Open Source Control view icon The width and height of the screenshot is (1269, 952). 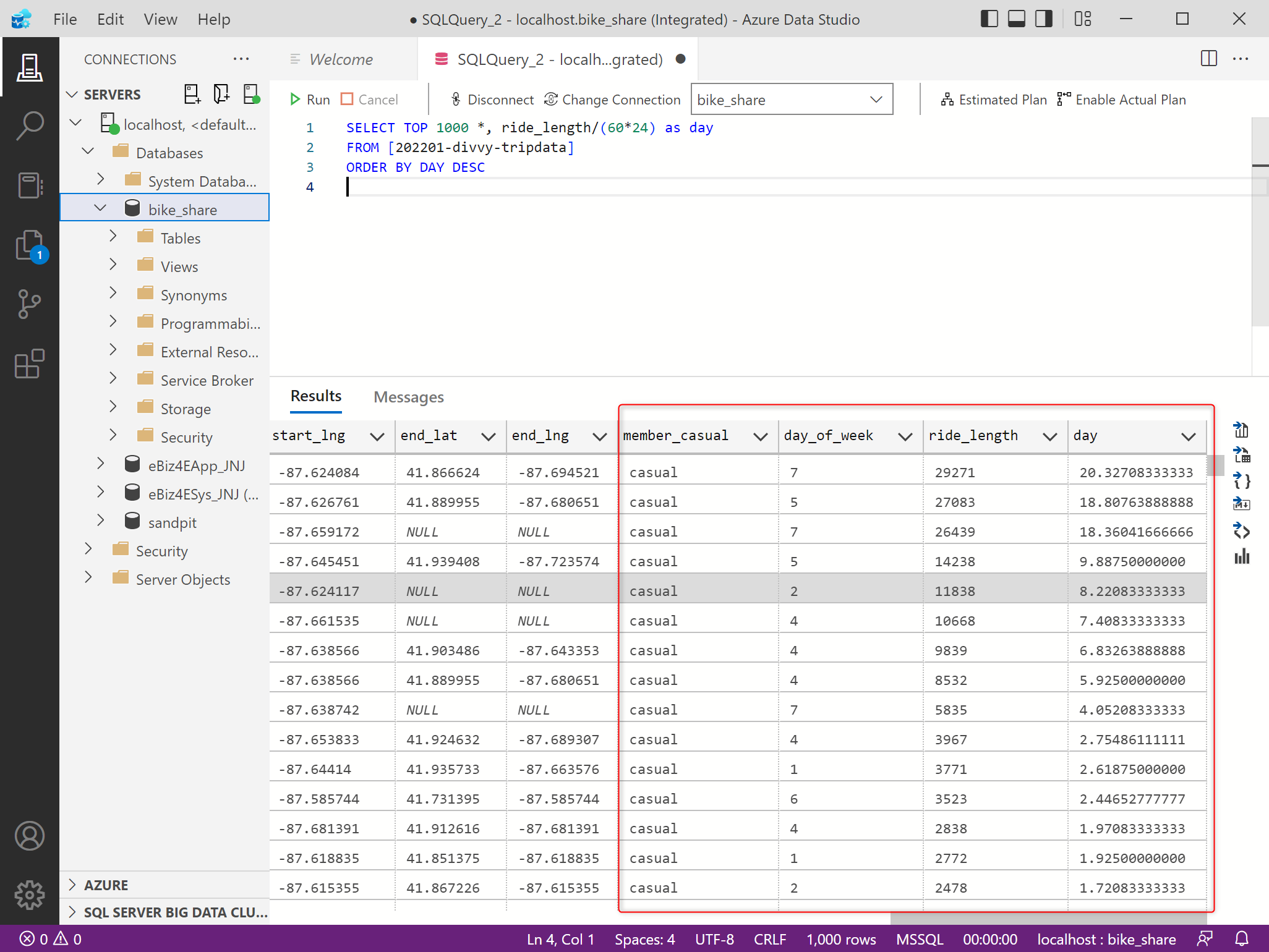point(29,304)
